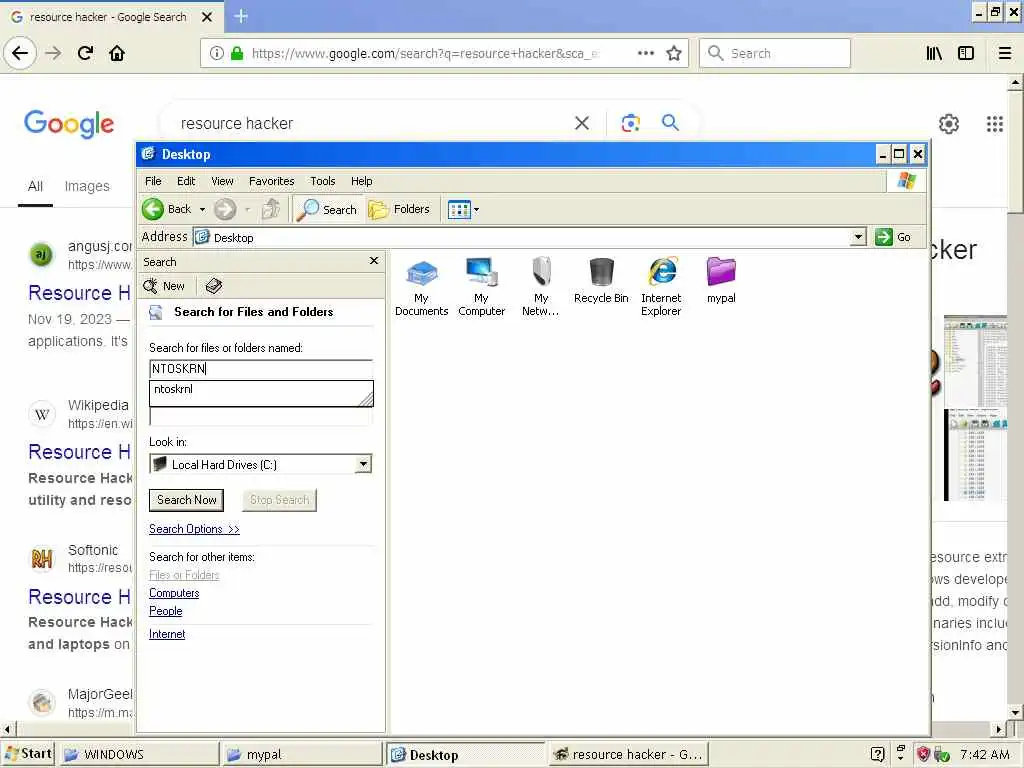
Task: Click the browser vertical scrollbar down arrow
Action: click(x=1015, y=712)
